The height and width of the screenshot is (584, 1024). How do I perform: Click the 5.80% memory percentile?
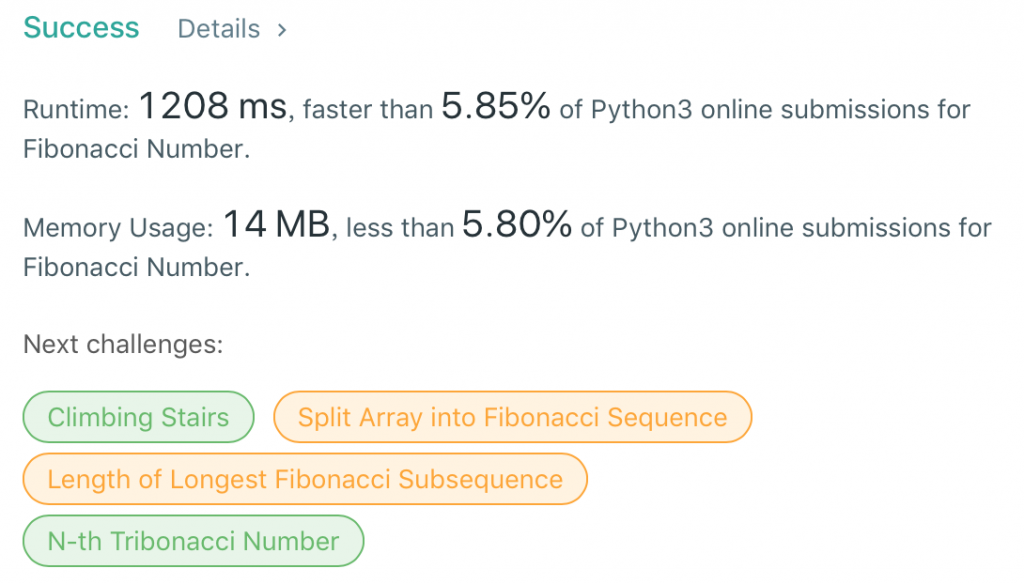pos(517,225)
